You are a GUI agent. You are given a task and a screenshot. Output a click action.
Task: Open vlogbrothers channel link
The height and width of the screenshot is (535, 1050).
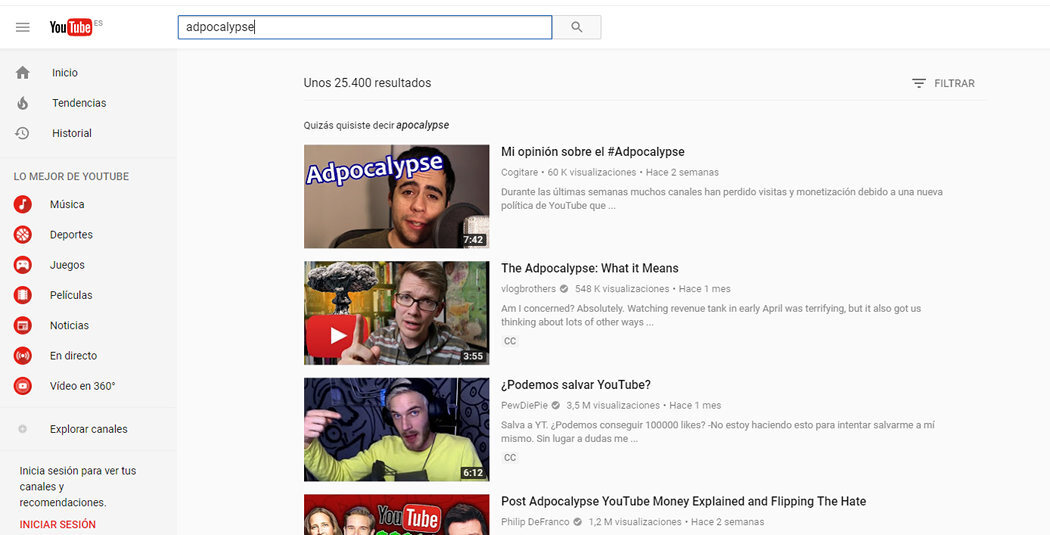coord(528,289)
